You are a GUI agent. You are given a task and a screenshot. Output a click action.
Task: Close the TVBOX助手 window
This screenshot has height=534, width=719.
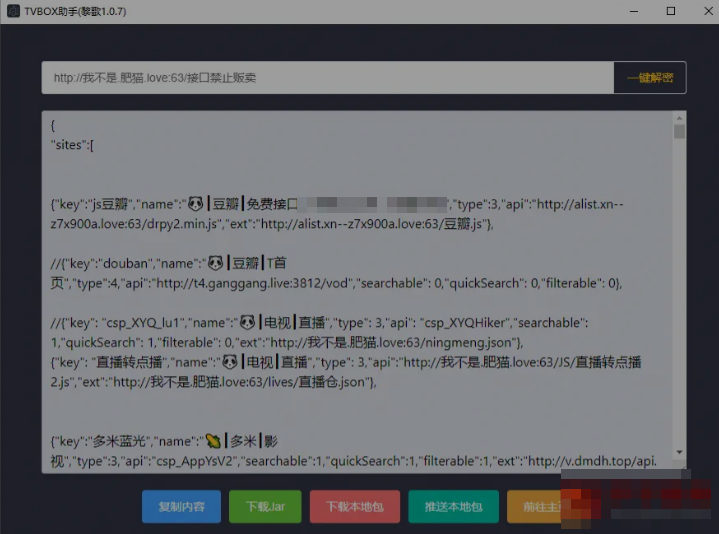(708, 11)
